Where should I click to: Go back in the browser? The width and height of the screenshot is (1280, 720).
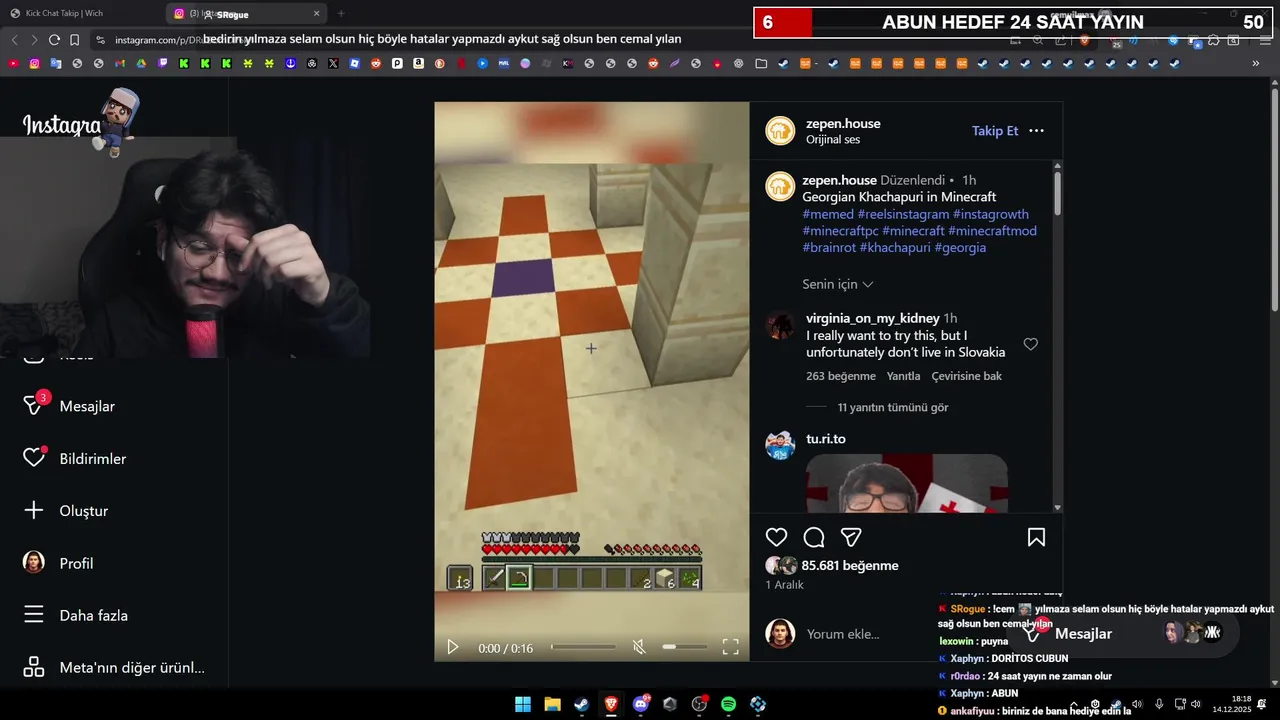[x=14, y=40]
